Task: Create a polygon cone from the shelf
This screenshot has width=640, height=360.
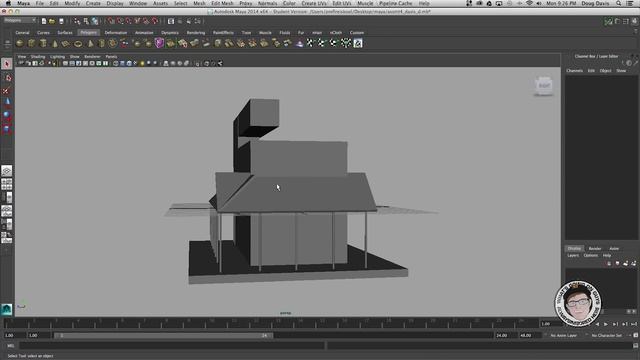Action: [x=55, y=43]
